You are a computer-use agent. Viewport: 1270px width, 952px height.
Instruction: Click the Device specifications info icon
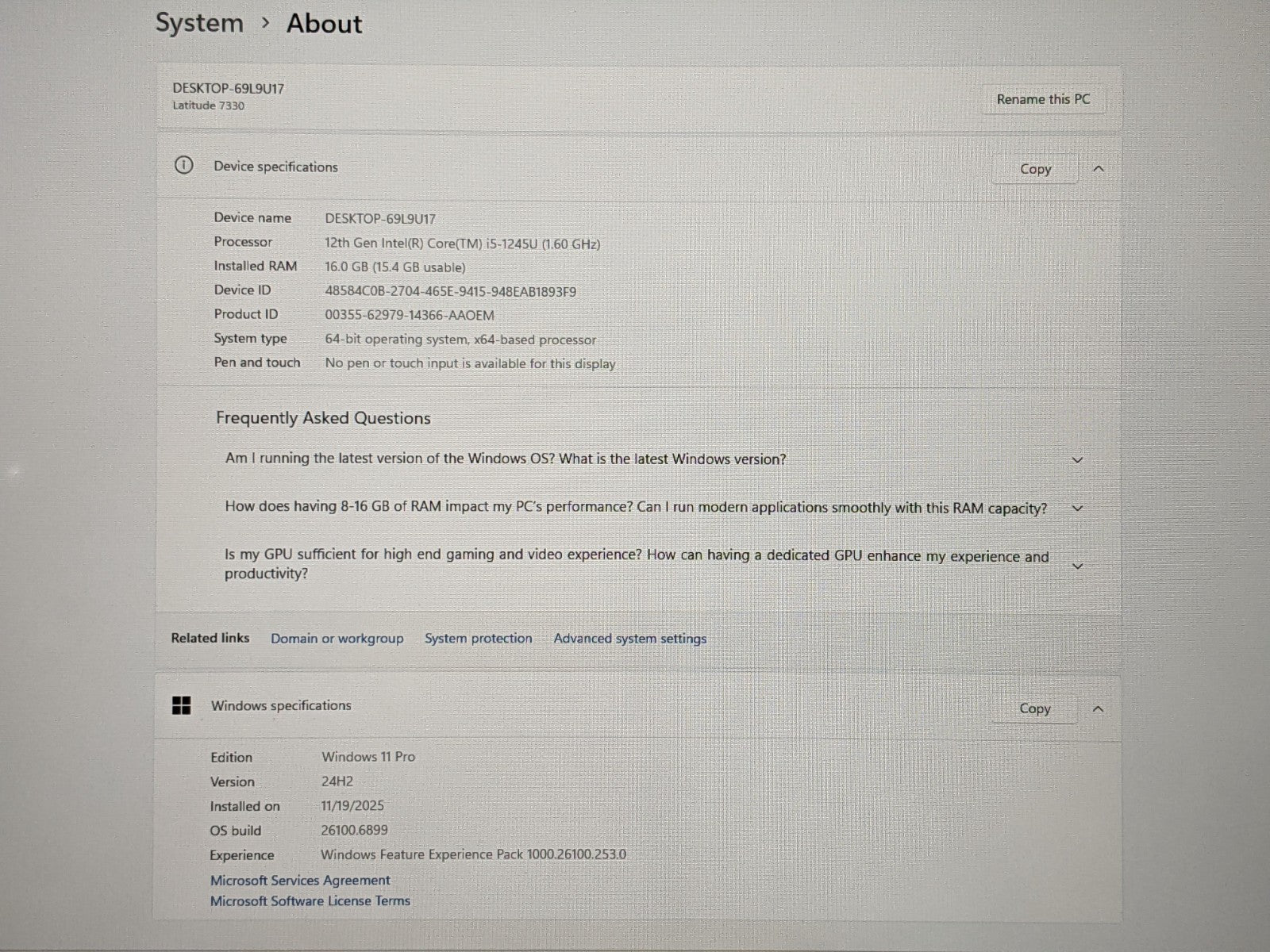coord(183,166)
